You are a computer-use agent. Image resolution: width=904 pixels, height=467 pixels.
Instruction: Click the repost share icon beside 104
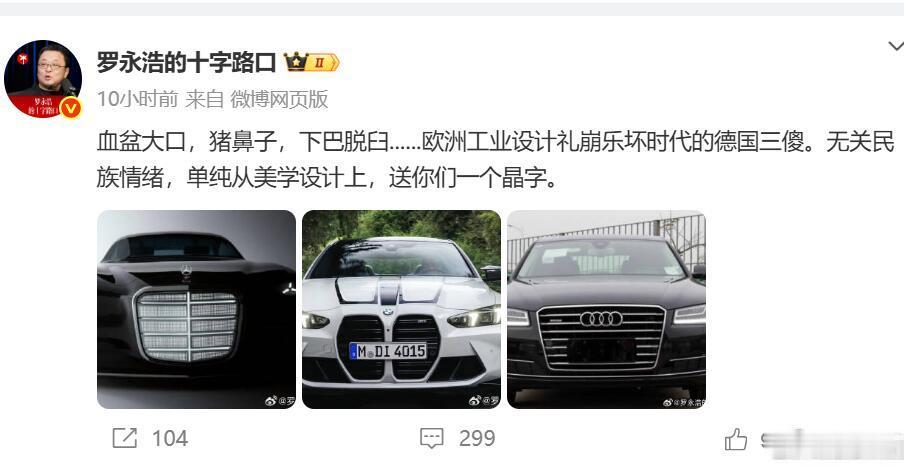pos(125,439)
